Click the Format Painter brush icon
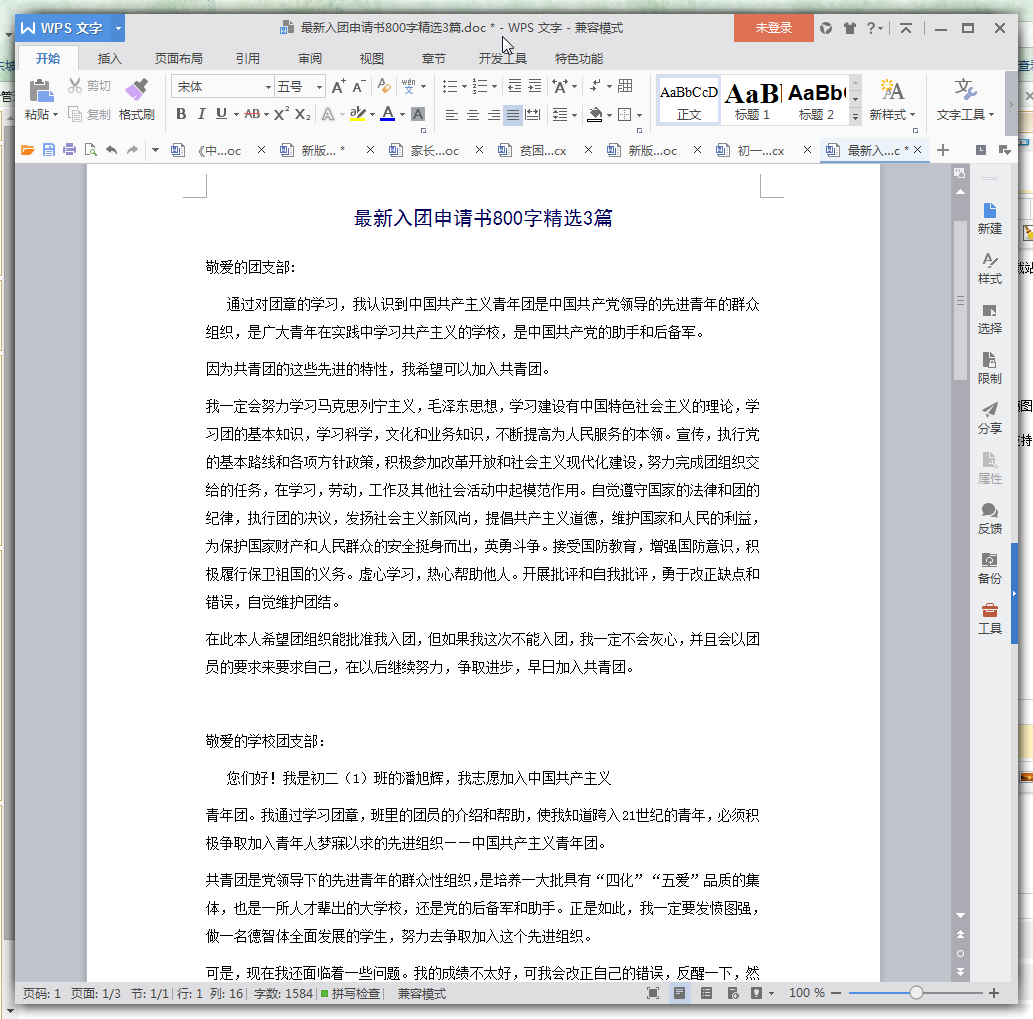 pyautogui.click(x=136, y=90)
